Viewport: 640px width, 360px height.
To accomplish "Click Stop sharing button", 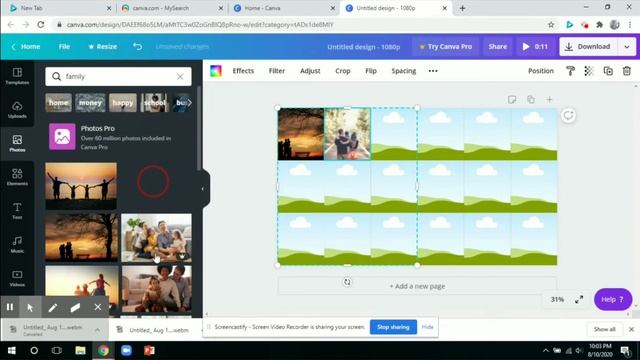I will pyautogui.click(x=393, y=327).
